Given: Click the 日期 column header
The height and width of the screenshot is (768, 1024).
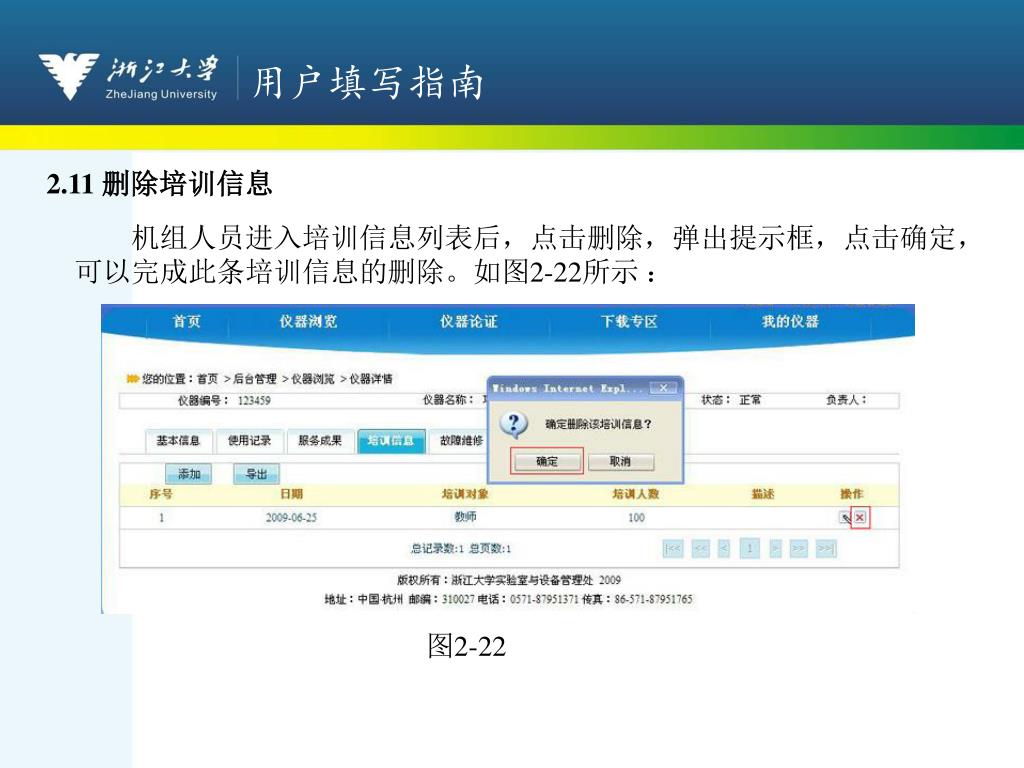Looking at the screenshot, I should pyautogui.click(x=291, y=494).
